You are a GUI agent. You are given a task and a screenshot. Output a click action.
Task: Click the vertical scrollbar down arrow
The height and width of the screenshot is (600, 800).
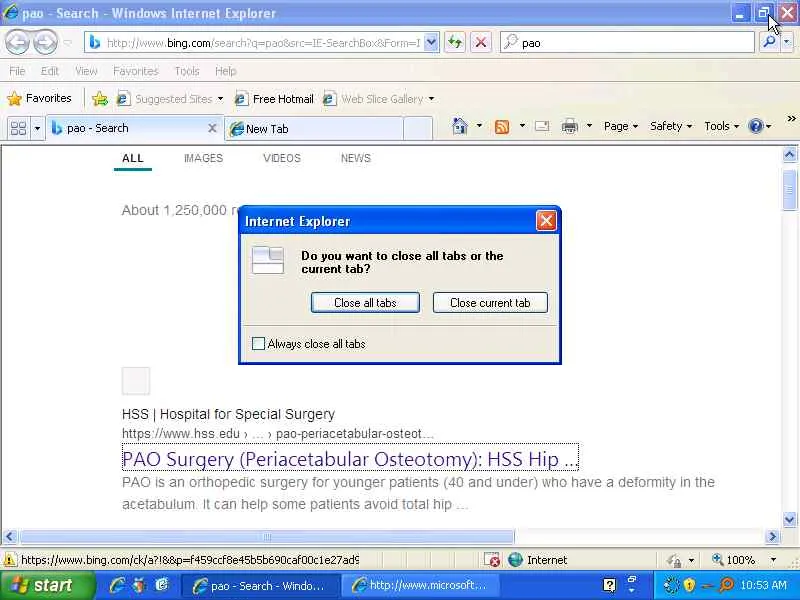tap(789, 520)
